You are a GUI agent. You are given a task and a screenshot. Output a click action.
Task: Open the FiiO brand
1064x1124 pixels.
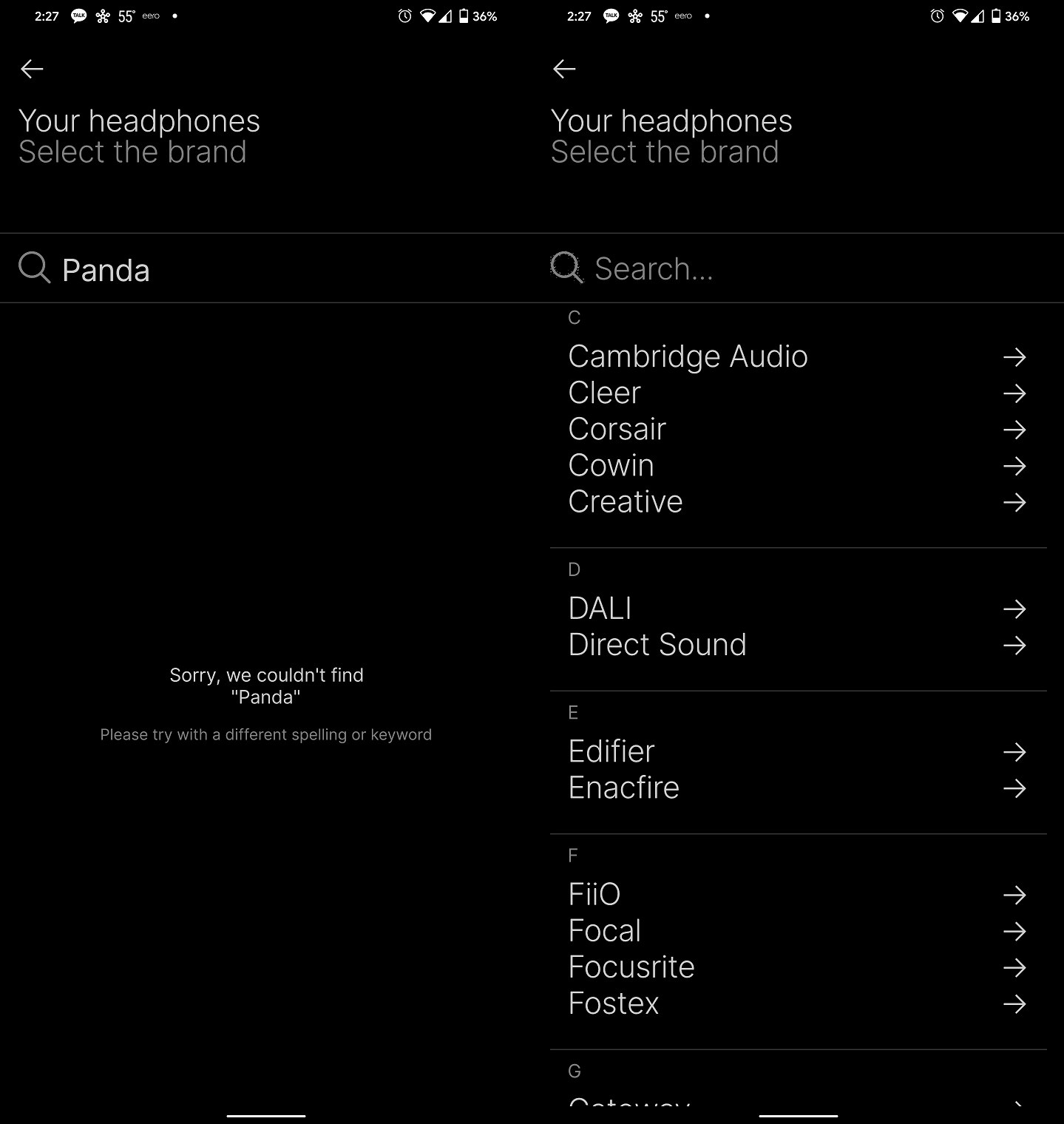[594, 895]
